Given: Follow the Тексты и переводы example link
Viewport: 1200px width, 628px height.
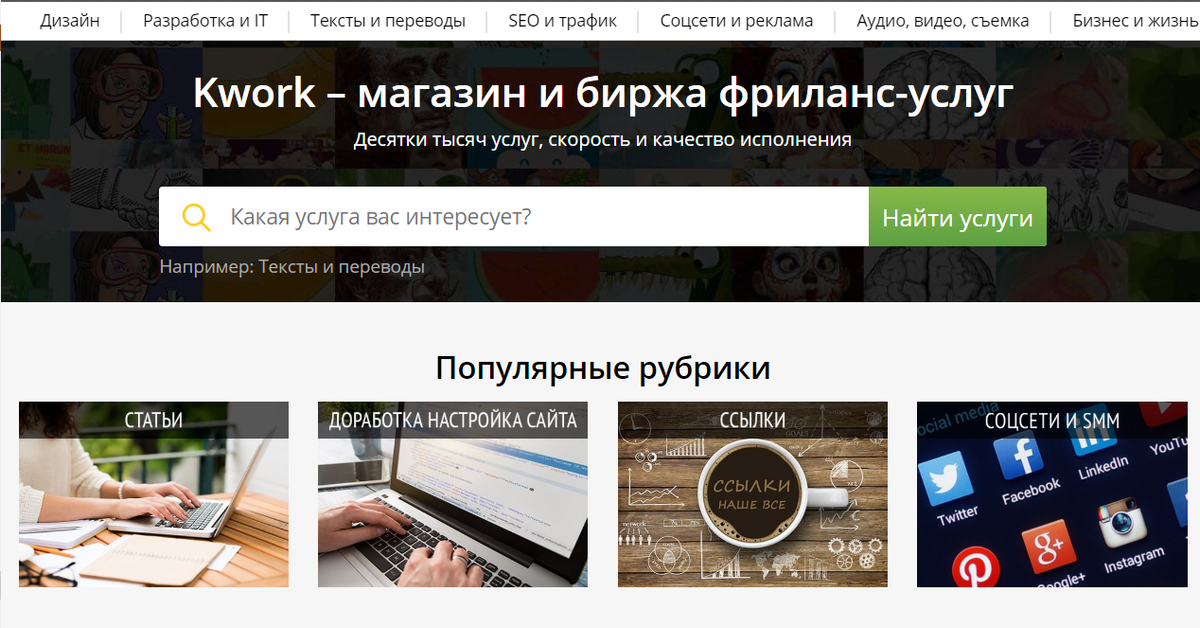Looking at the screenshot, I should point(341,267).
